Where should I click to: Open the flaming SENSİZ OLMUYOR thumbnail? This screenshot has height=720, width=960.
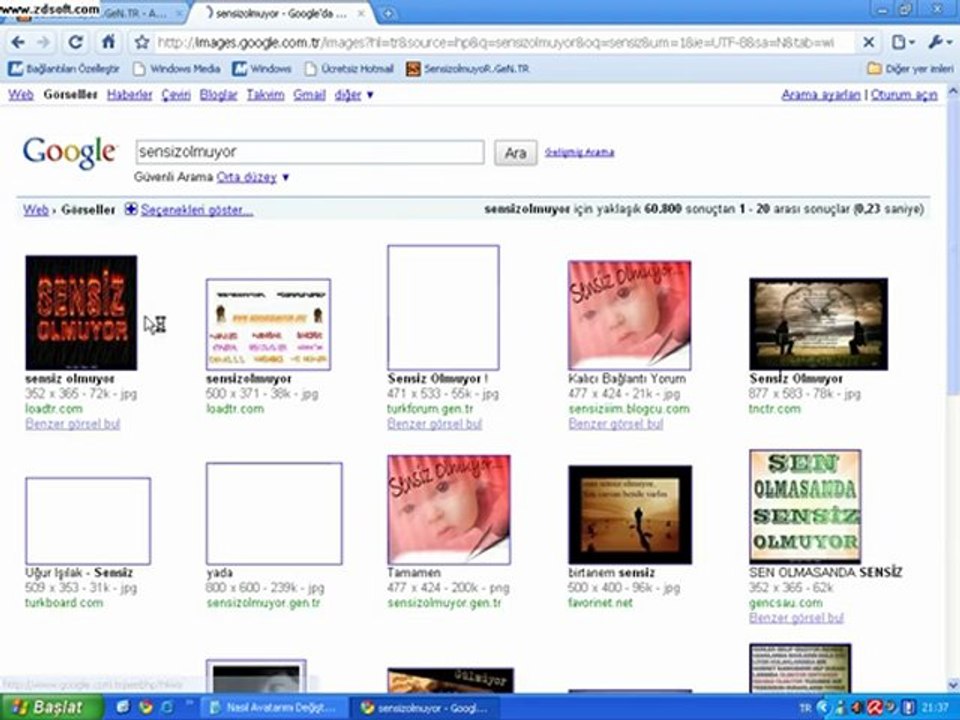click(81, 313)
